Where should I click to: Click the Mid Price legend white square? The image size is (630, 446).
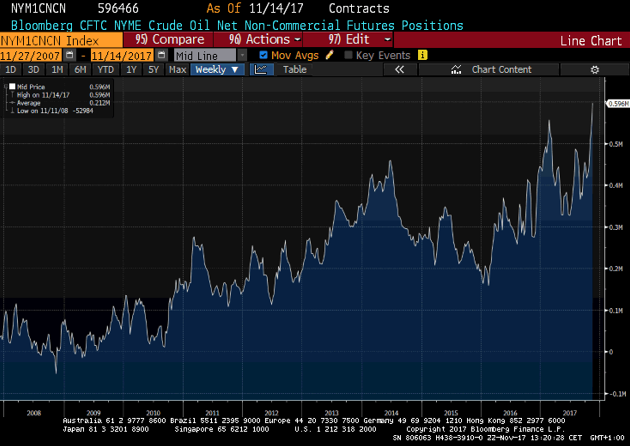12,86
